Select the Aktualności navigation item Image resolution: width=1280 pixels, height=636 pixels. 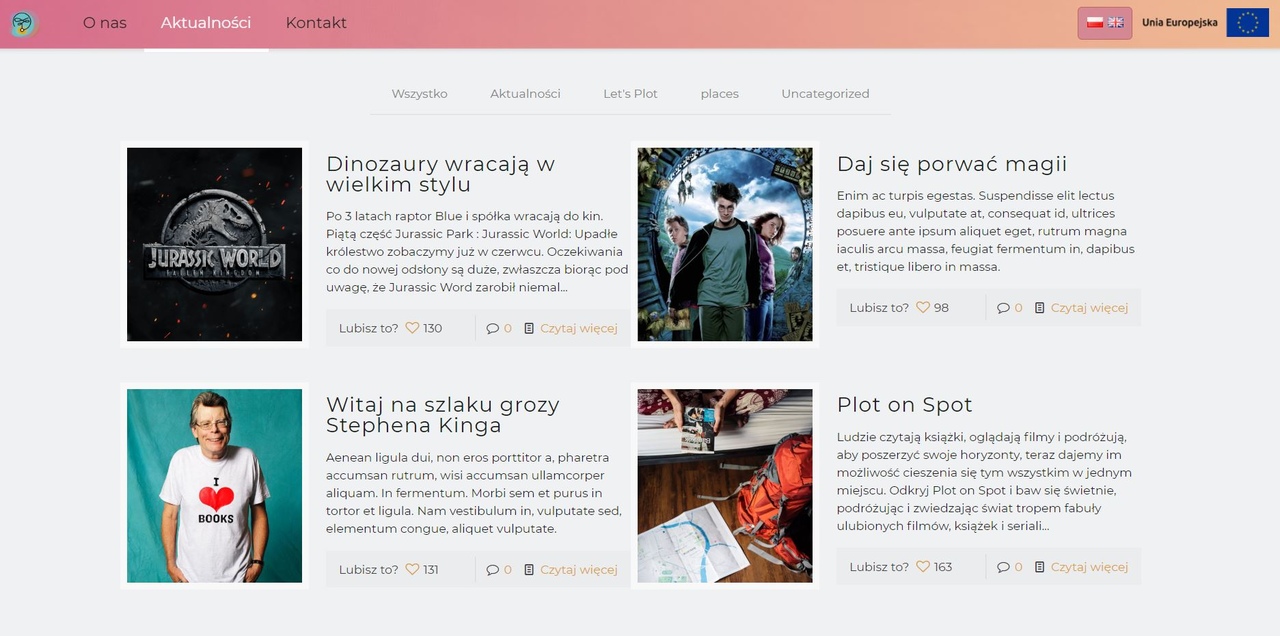click(206, 23)
